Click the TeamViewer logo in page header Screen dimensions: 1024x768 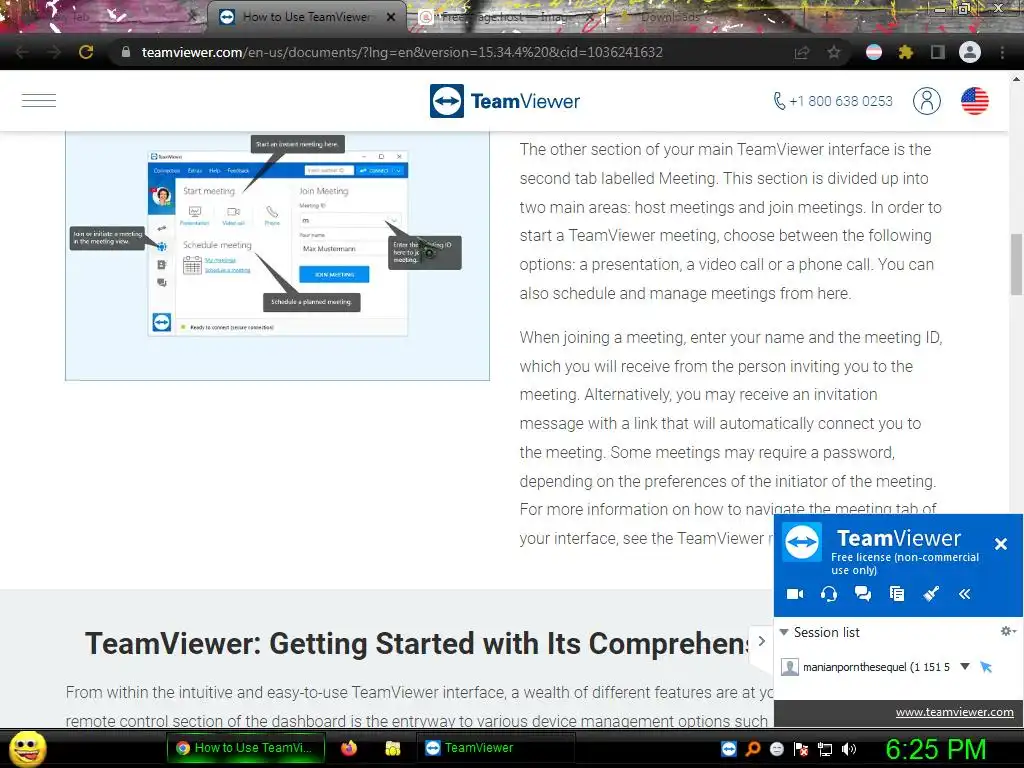(x=505, y=101)
